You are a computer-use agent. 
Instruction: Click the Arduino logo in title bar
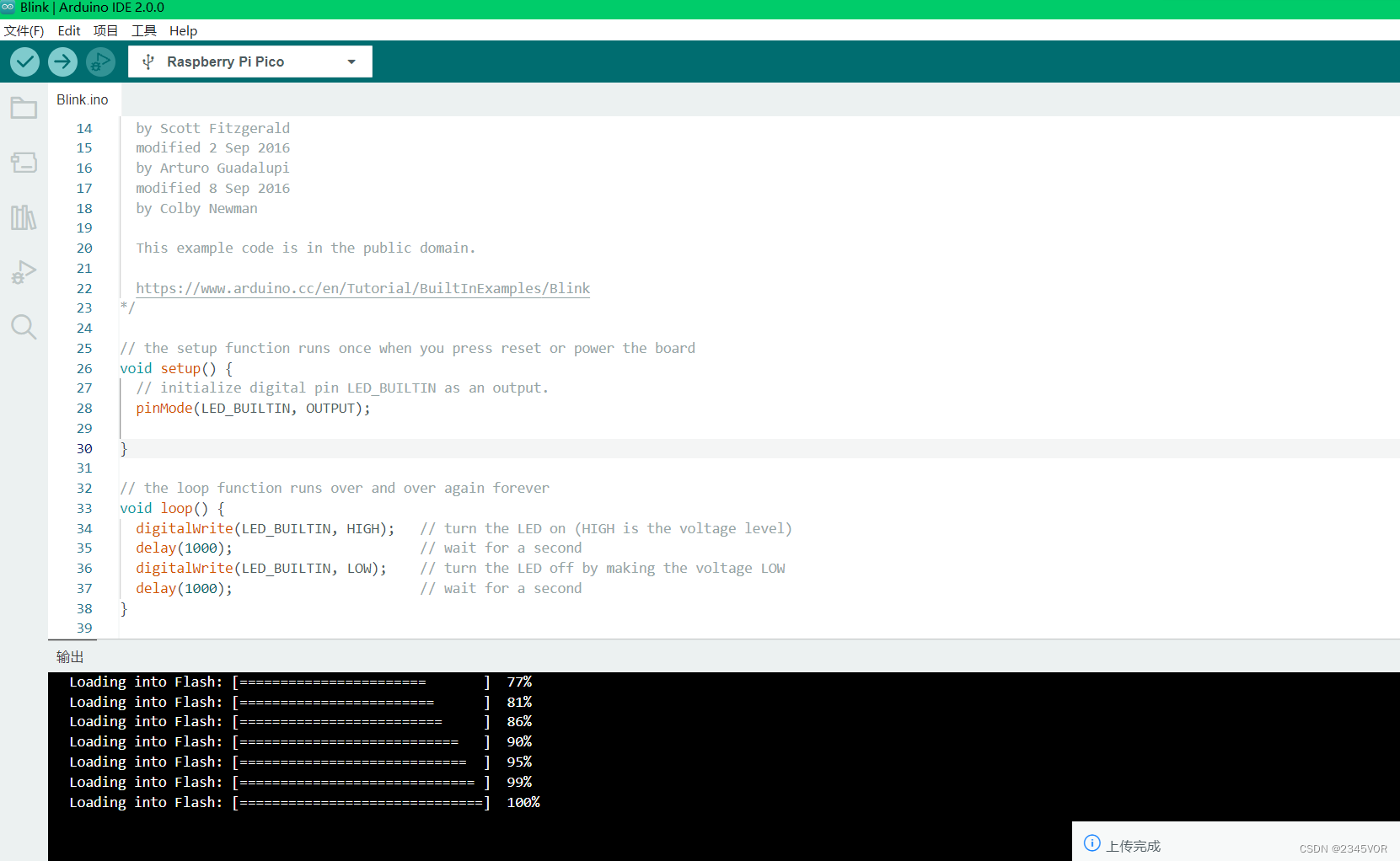[9, 7]
